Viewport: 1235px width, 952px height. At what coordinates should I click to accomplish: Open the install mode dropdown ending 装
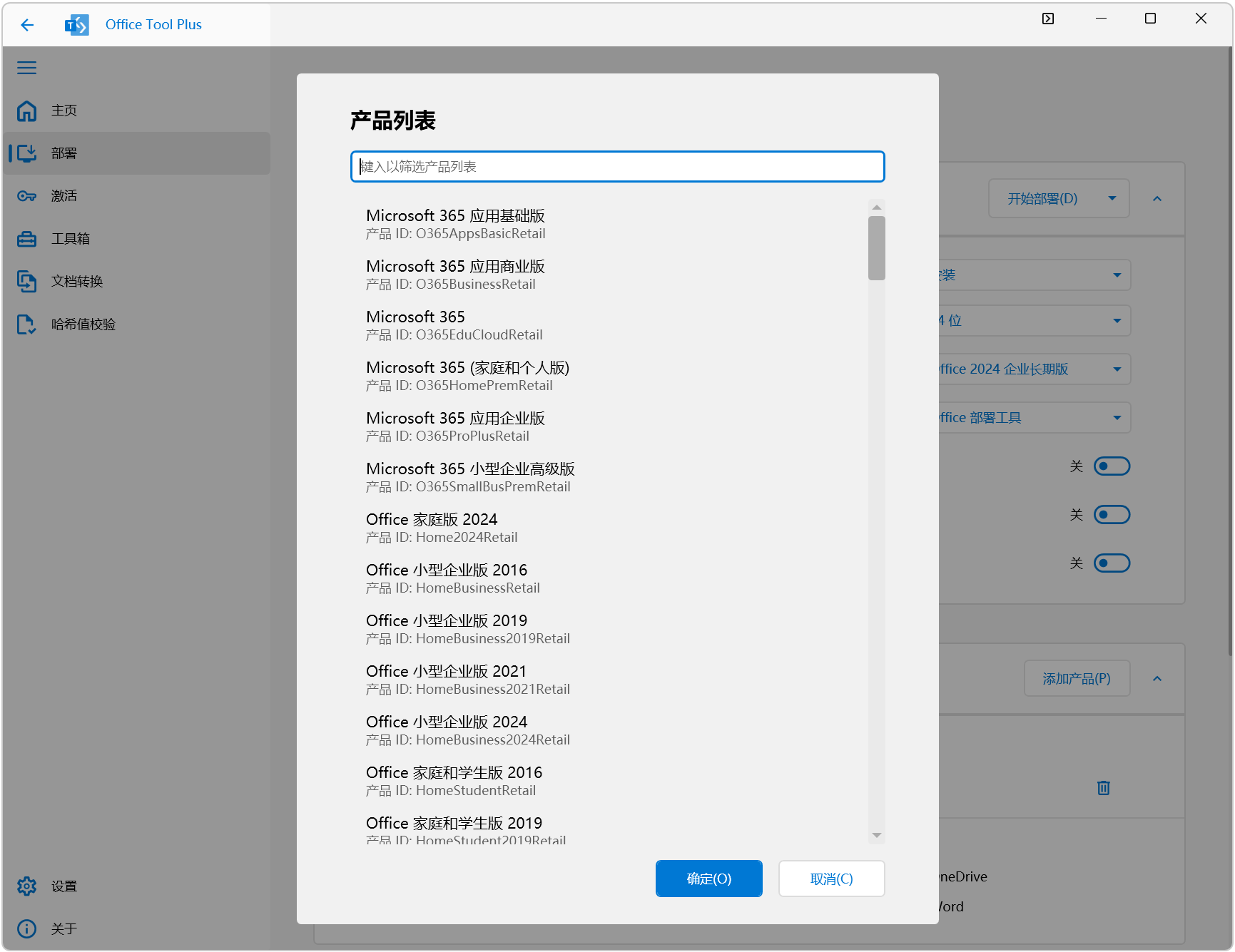1035,275
